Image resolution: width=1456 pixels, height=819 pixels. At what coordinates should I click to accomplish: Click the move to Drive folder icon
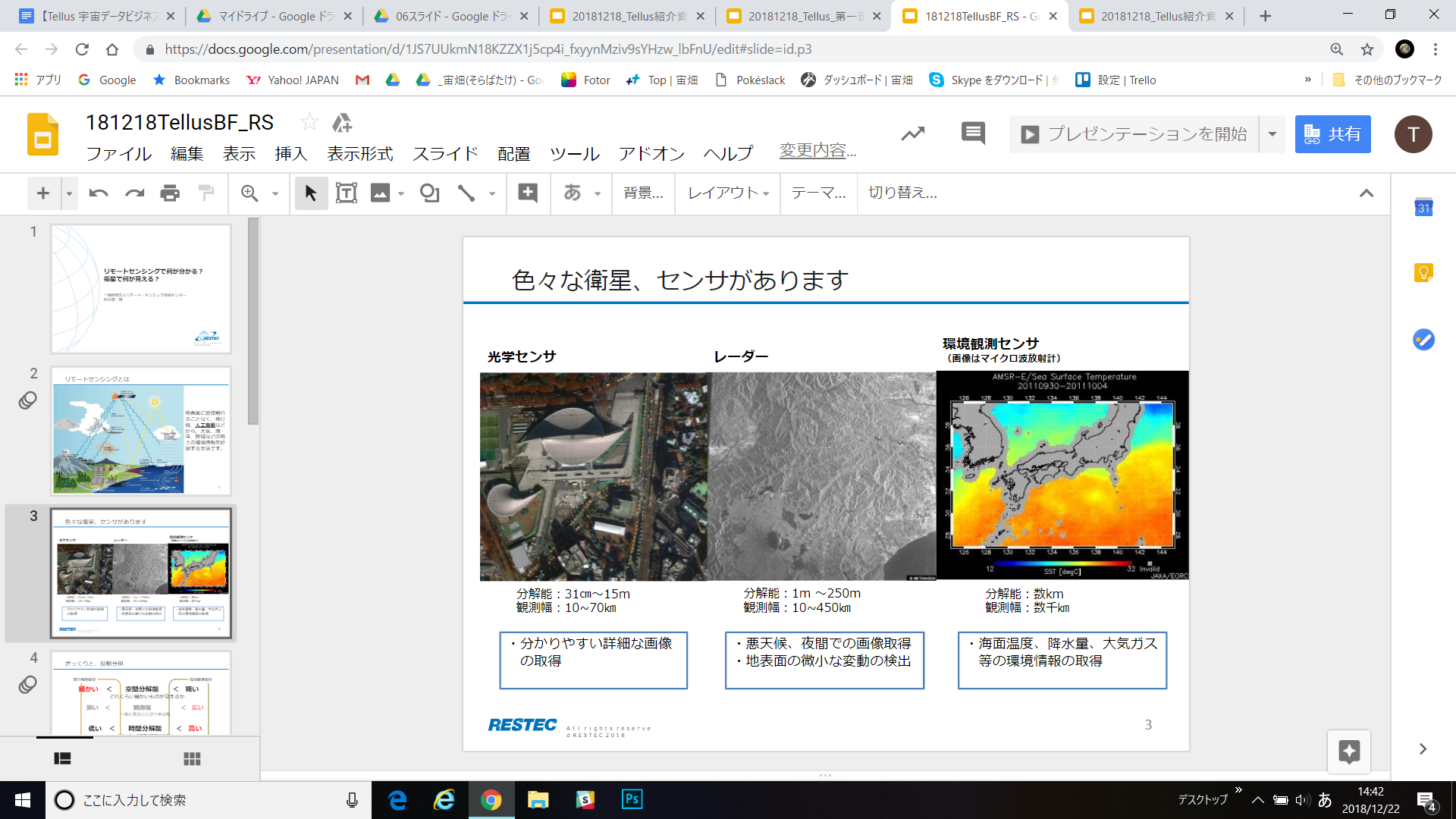pos(343,122)
